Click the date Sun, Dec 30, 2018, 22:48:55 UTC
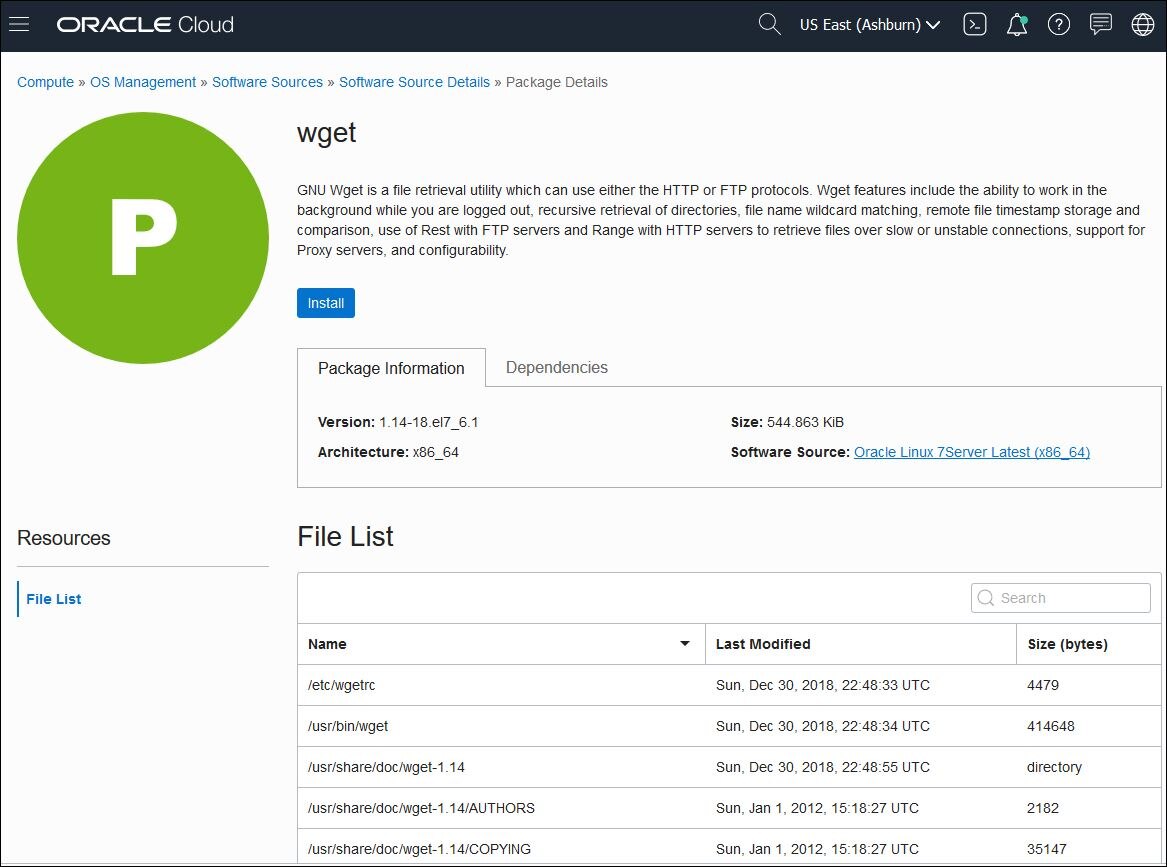 click(x=822, y=767)
